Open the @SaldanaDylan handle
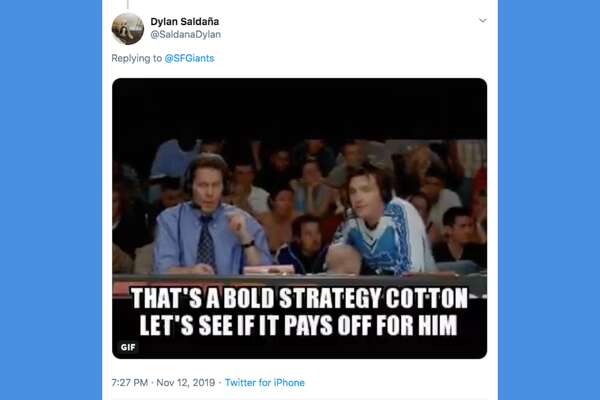Screen dimensions: 600x400 click(x=186, y=34)
